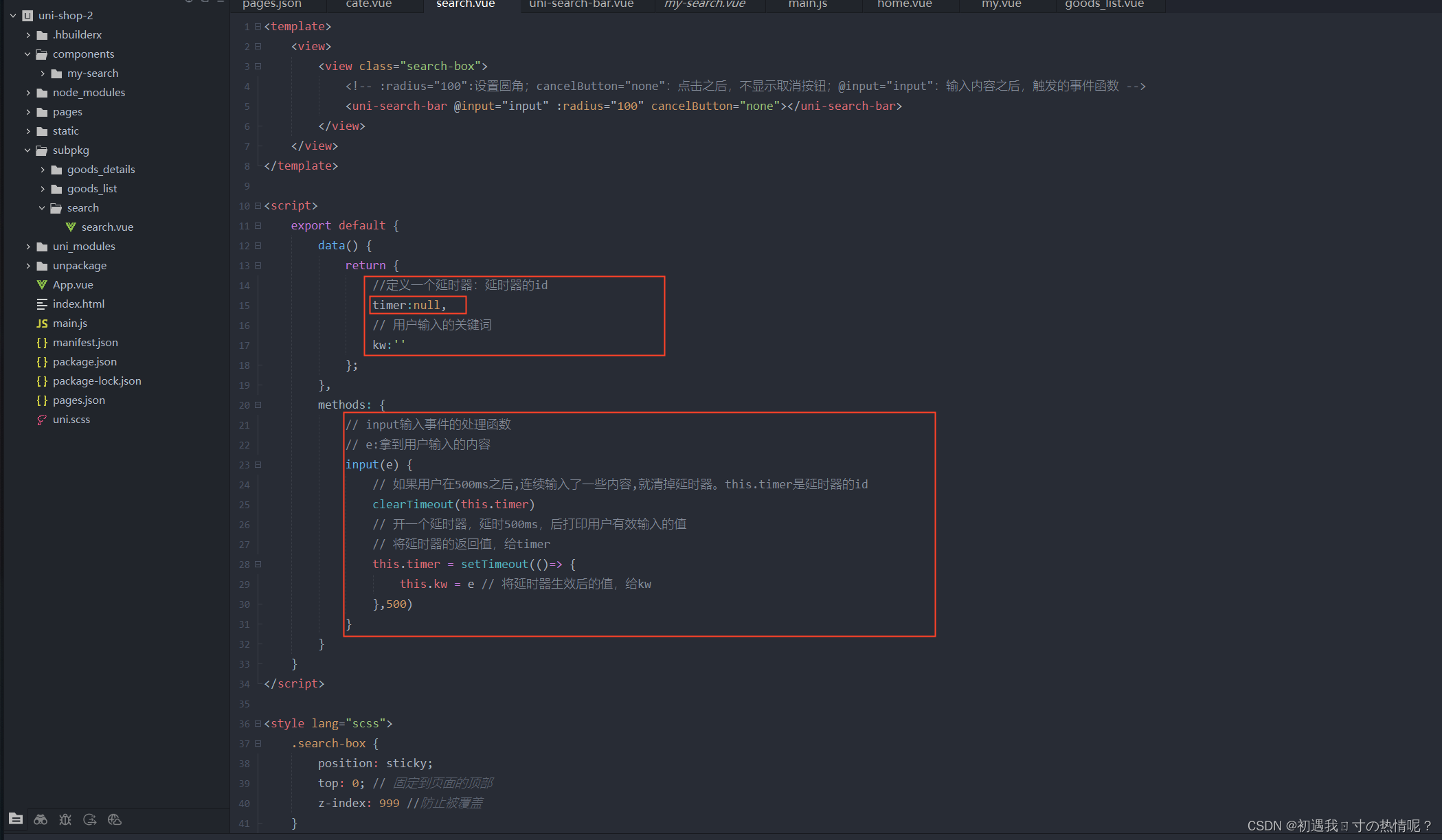The height and width of the screenshot is (840, 1442).
Task: Click the uni-shop-2 project icon
Action: tap(27, 15)
